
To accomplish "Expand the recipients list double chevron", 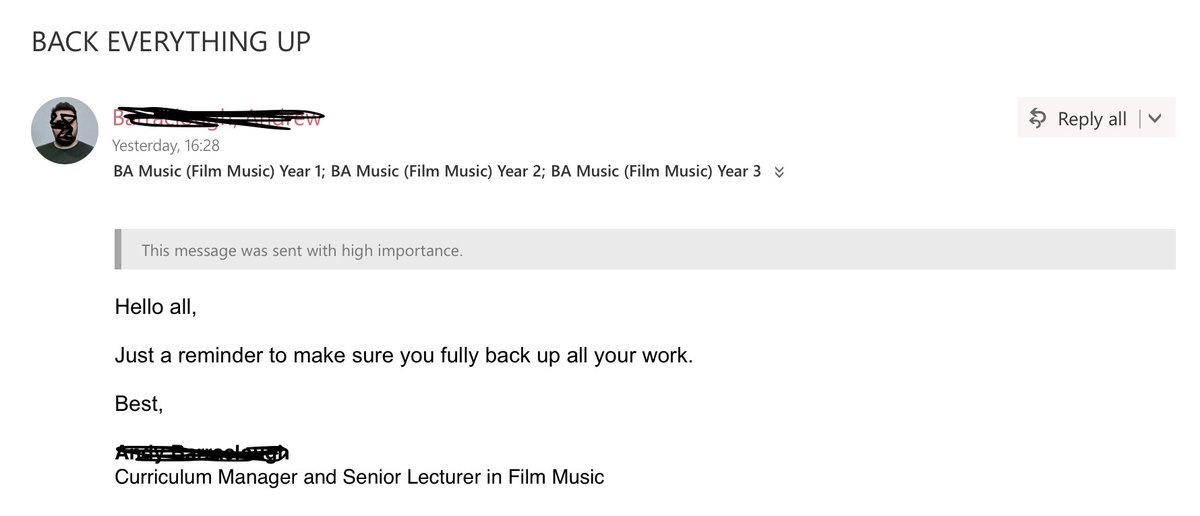I will point(780,172).
